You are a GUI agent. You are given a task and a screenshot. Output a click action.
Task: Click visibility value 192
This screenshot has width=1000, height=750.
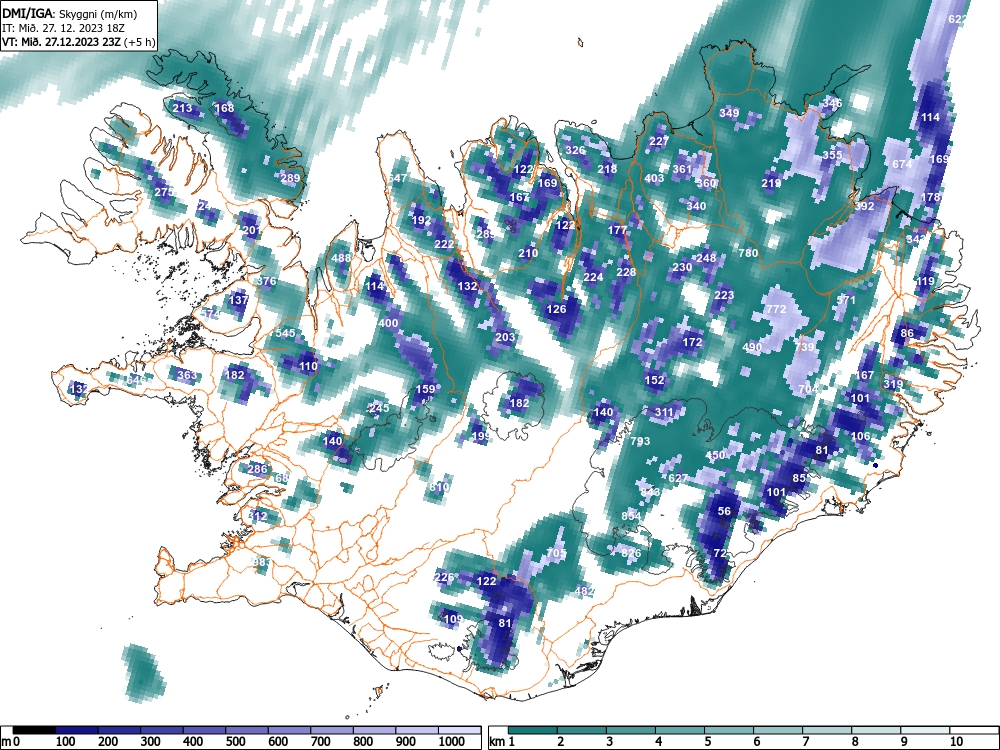coord(422,220)
